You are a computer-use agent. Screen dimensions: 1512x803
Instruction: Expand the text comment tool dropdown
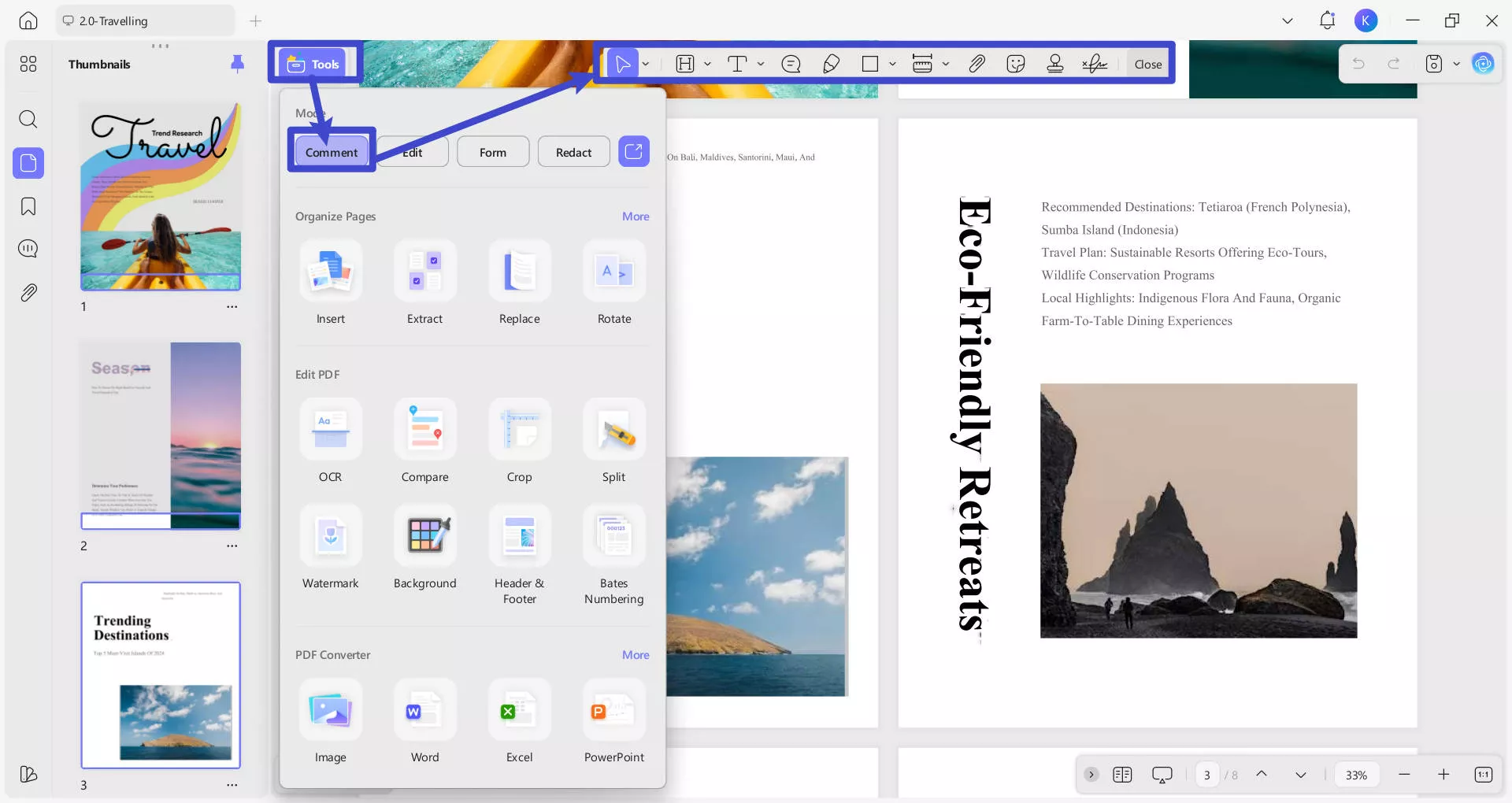click(x=761, y=64)
